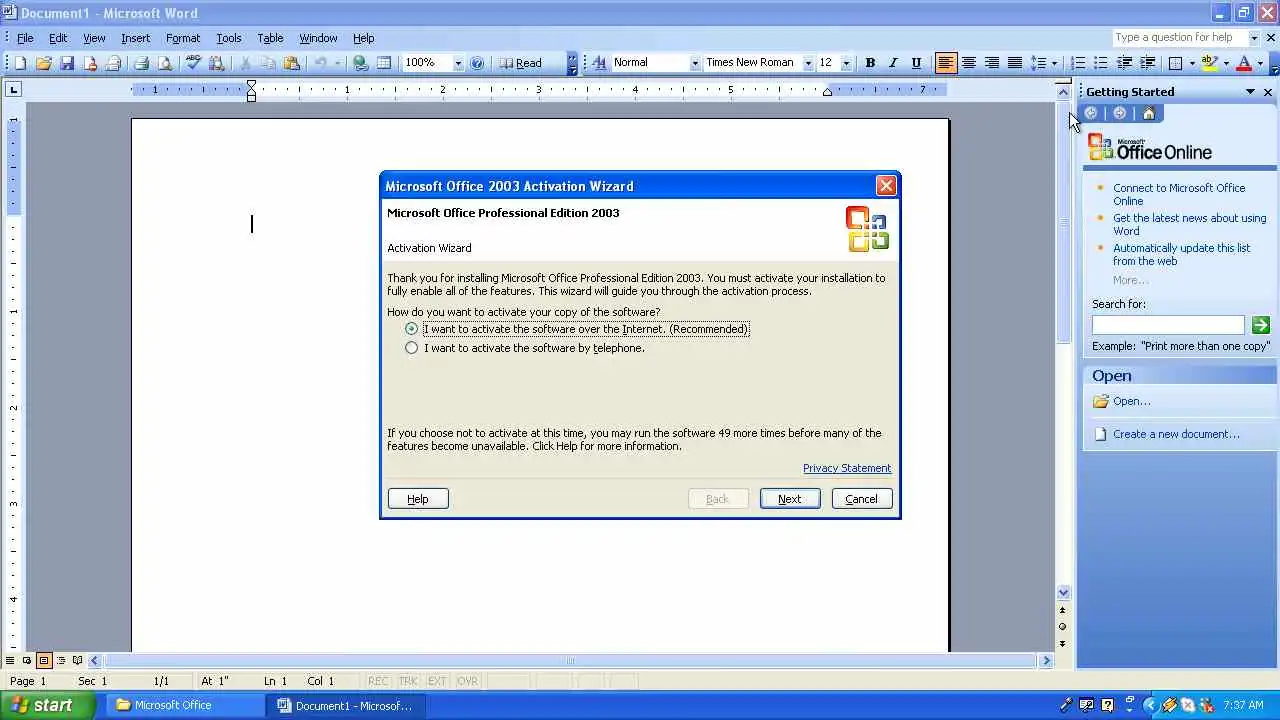Click the Cut scissors icon
Image resolution: width=1280 pixels, height=720 pixels.
point(245,63)
